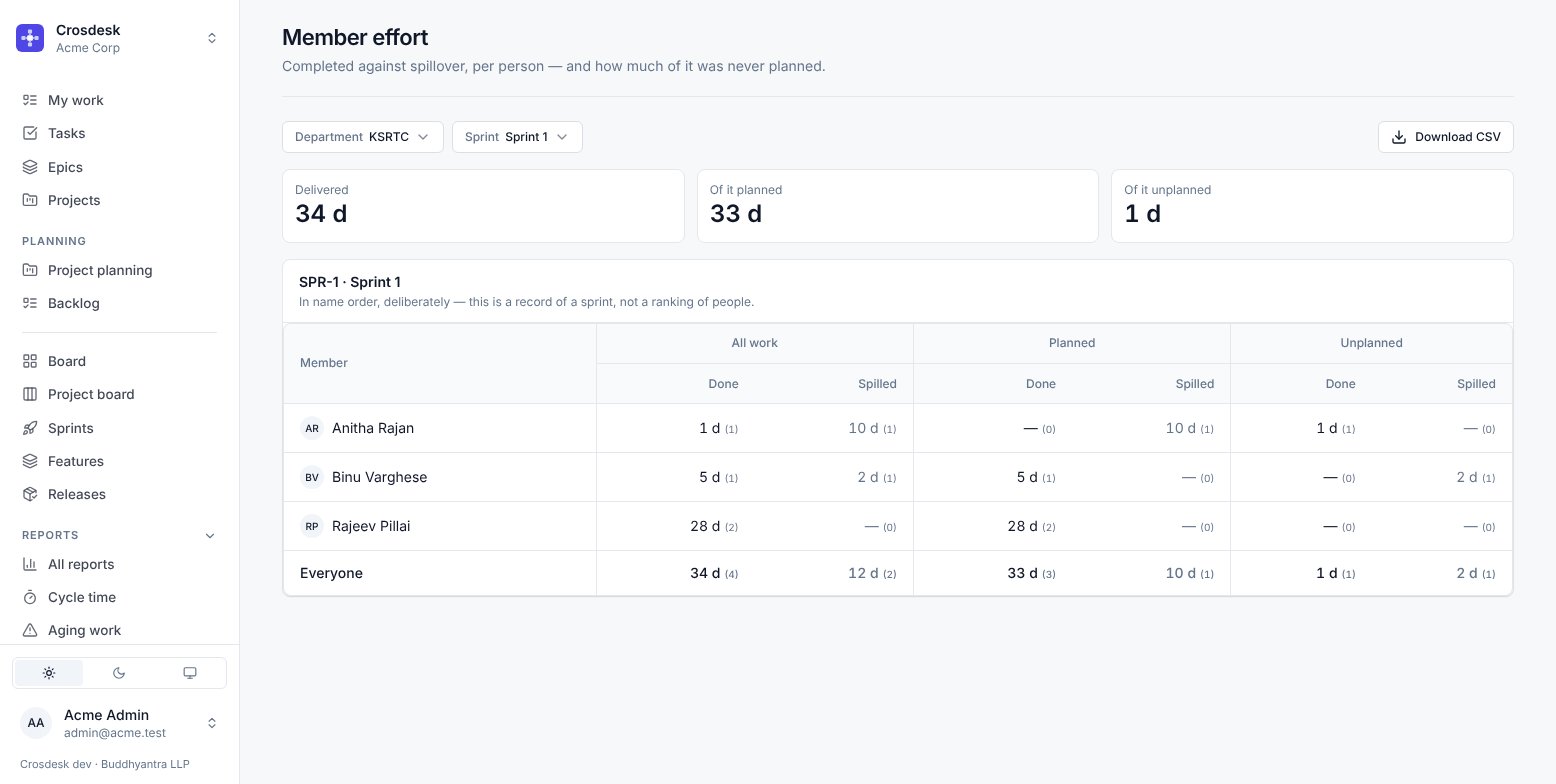Switch to dark theme moon toggle
The height and width of the screenshot is (784, 1556).
point(119,673)
